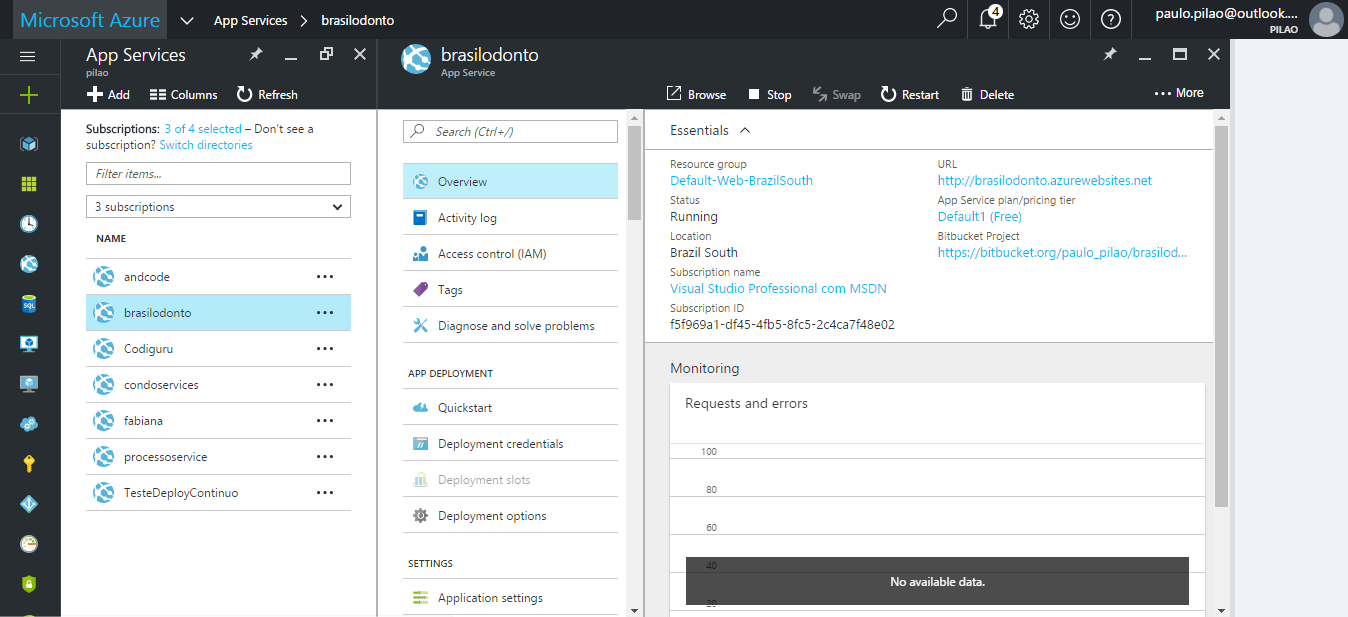This screenshot has width=1348, height=617.
Task: Open Access control (IAM)
Action: click(x=510, y=254)
